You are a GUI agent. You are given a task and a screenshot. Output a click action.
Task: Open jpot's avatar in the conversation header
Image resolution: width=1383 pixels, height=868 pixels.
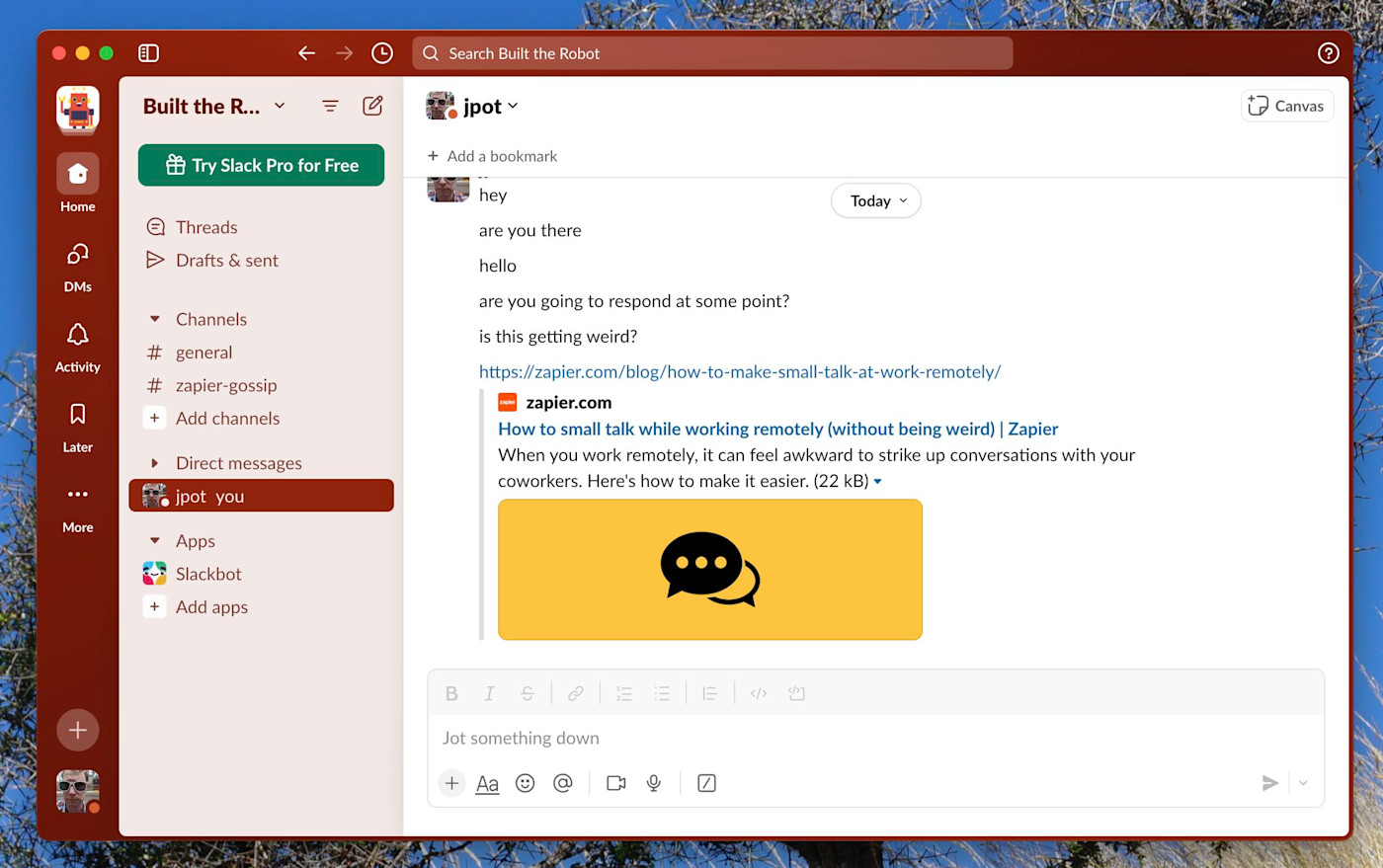441,106
